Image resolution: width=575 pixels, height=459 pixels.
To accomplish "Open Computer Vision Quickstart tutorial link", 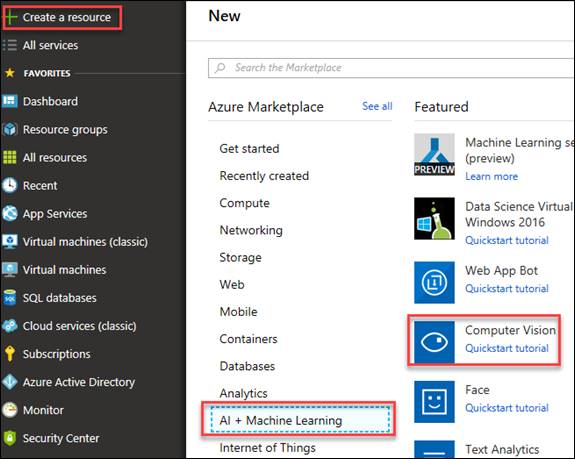I will [507, 348].
